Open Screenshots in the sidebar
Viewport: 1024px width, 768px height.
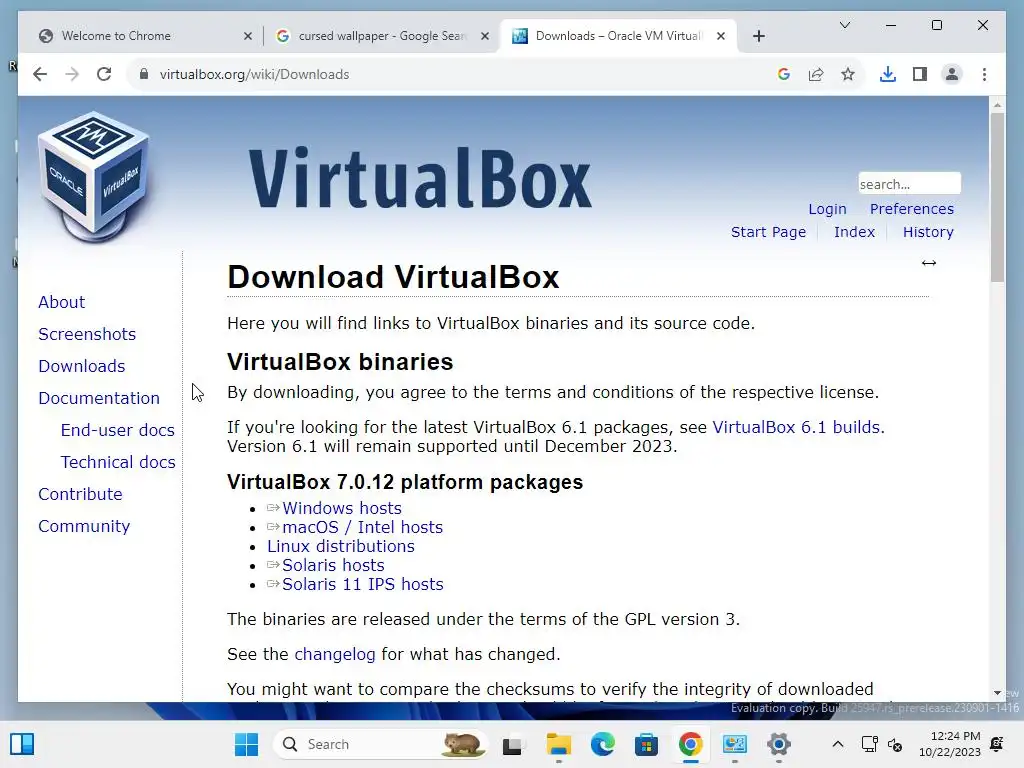tap(87, 334)
